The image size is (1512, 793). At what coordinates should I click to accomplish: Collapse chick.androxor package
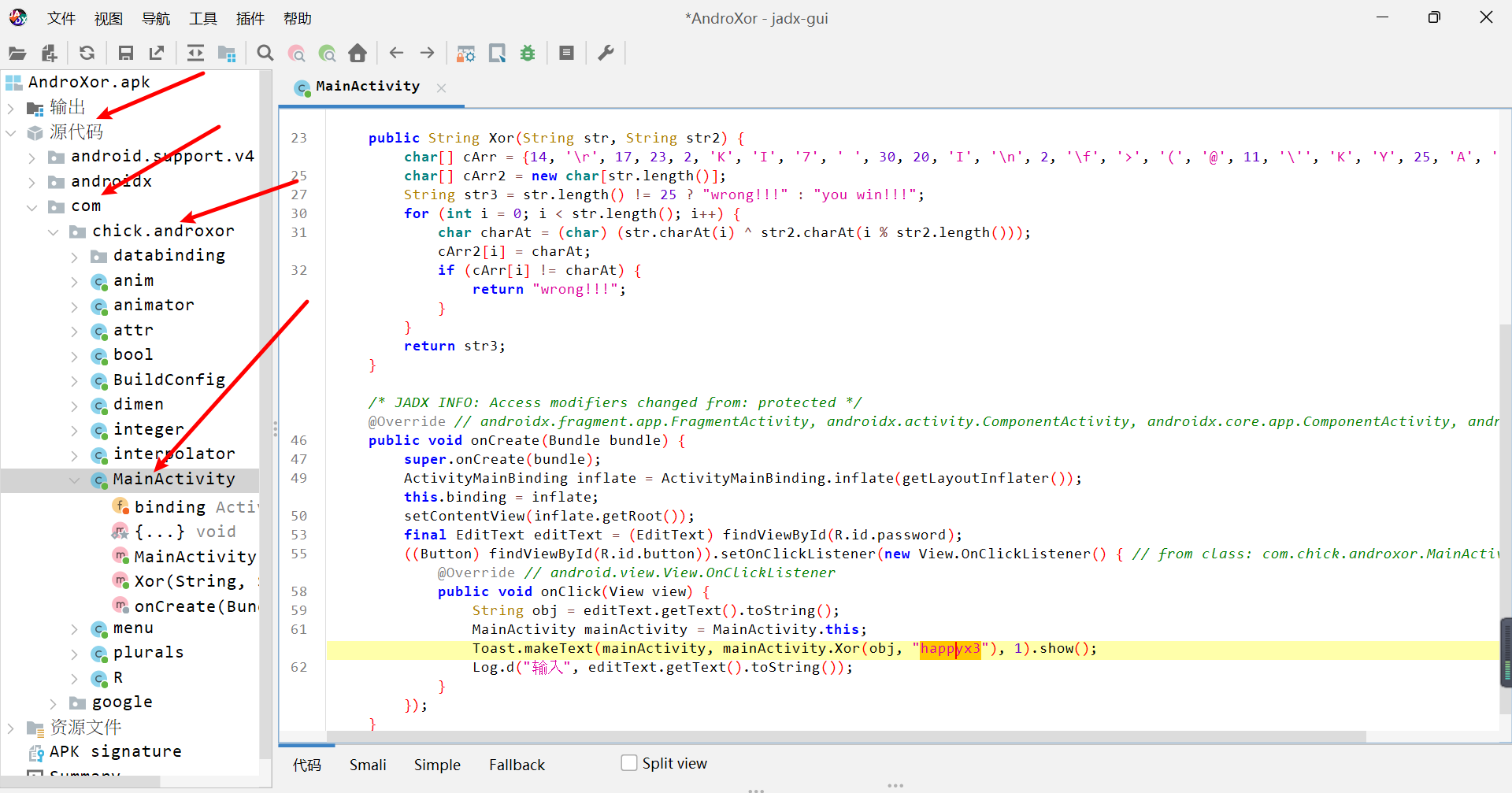54,232
